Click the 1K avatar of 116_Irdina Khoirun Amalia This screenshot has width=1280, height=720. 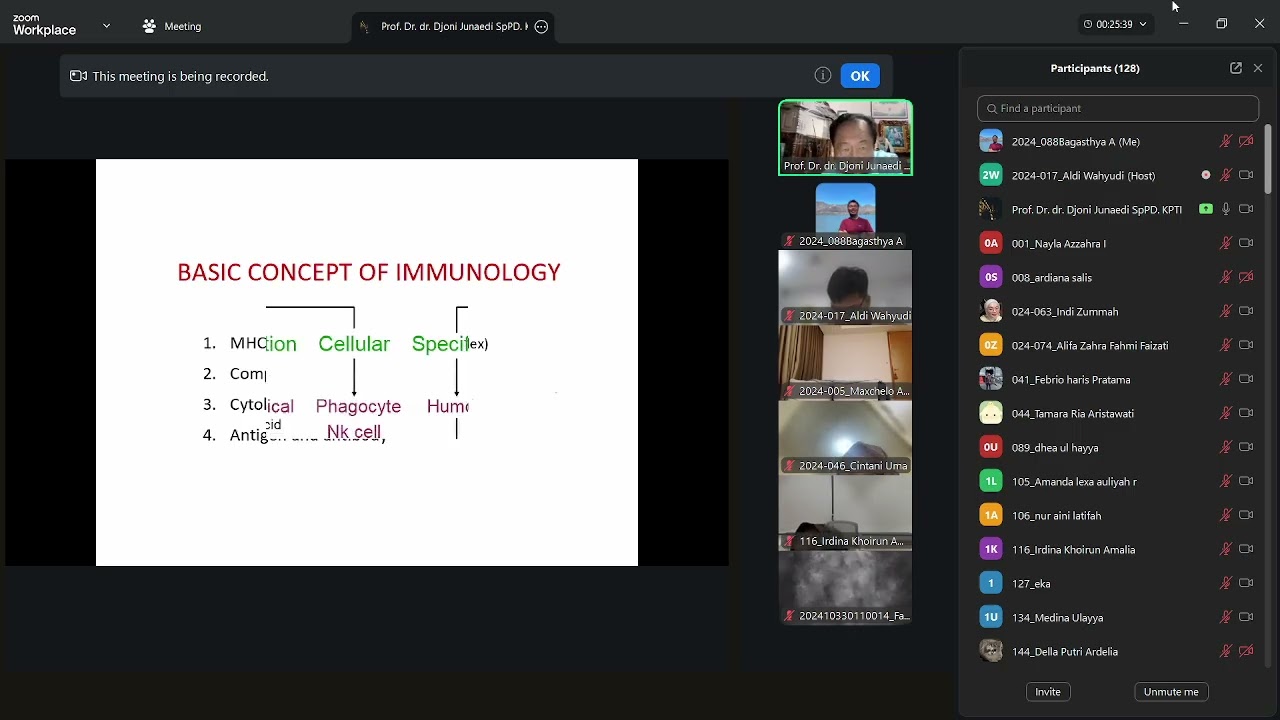pyautogui.click(x=991, y=549)
